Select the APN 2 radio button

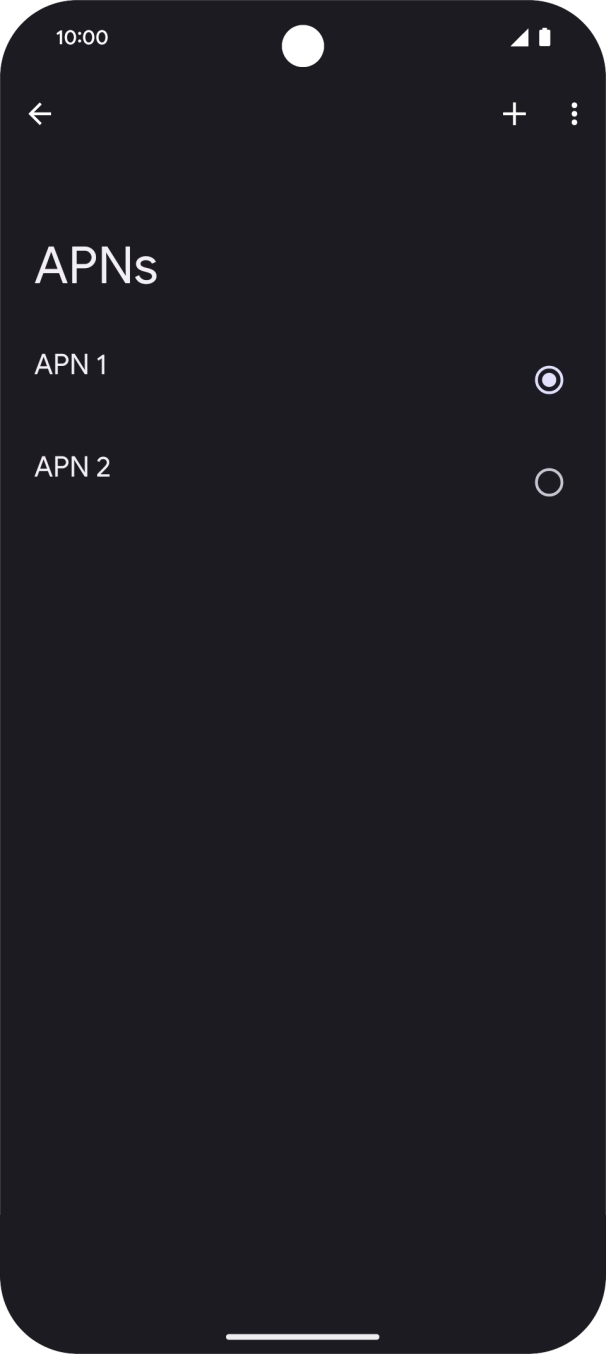[x=549, y=483]
